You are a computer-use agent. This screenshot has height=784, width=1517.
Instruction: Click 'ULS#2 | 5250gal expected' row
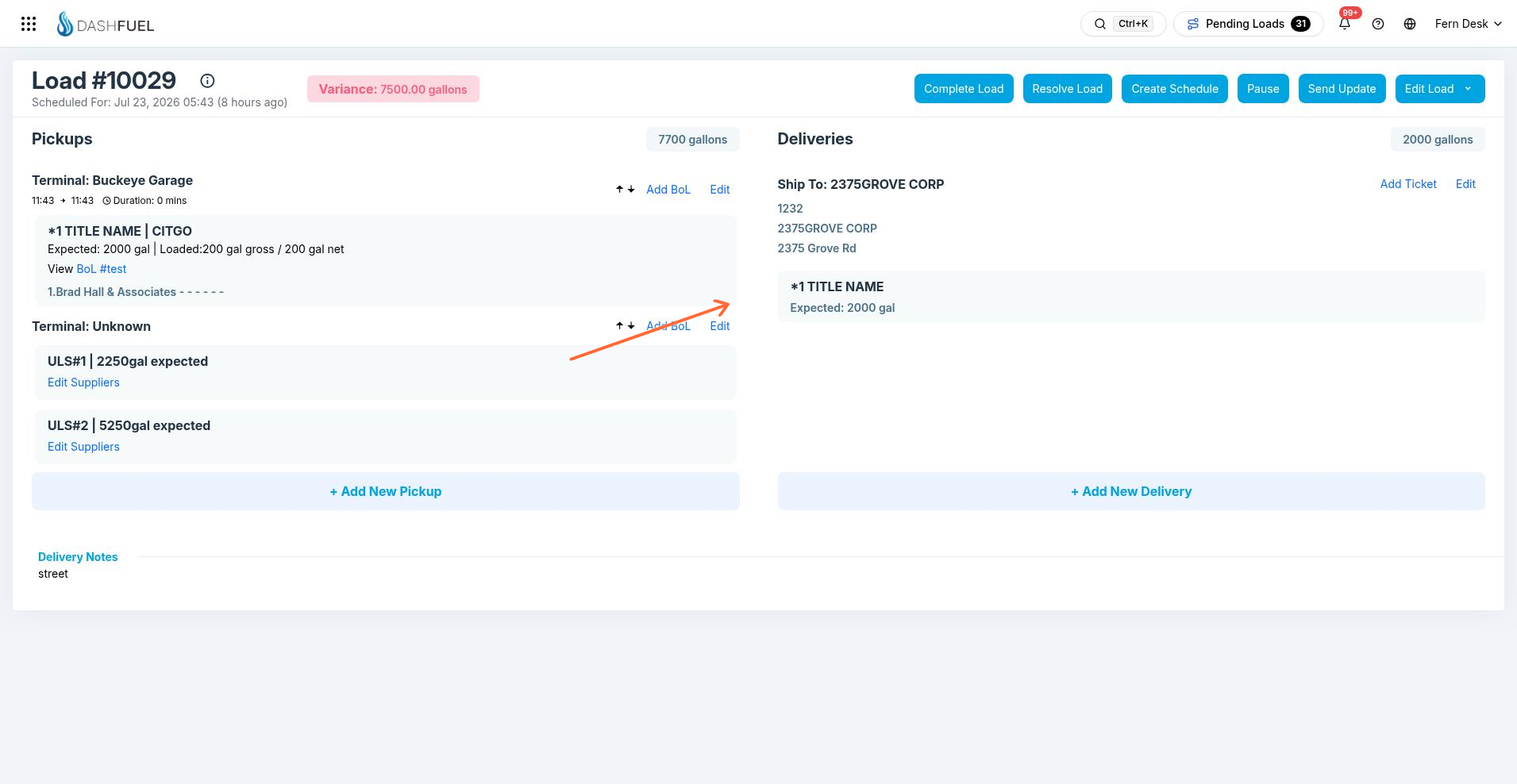[386, 436]
